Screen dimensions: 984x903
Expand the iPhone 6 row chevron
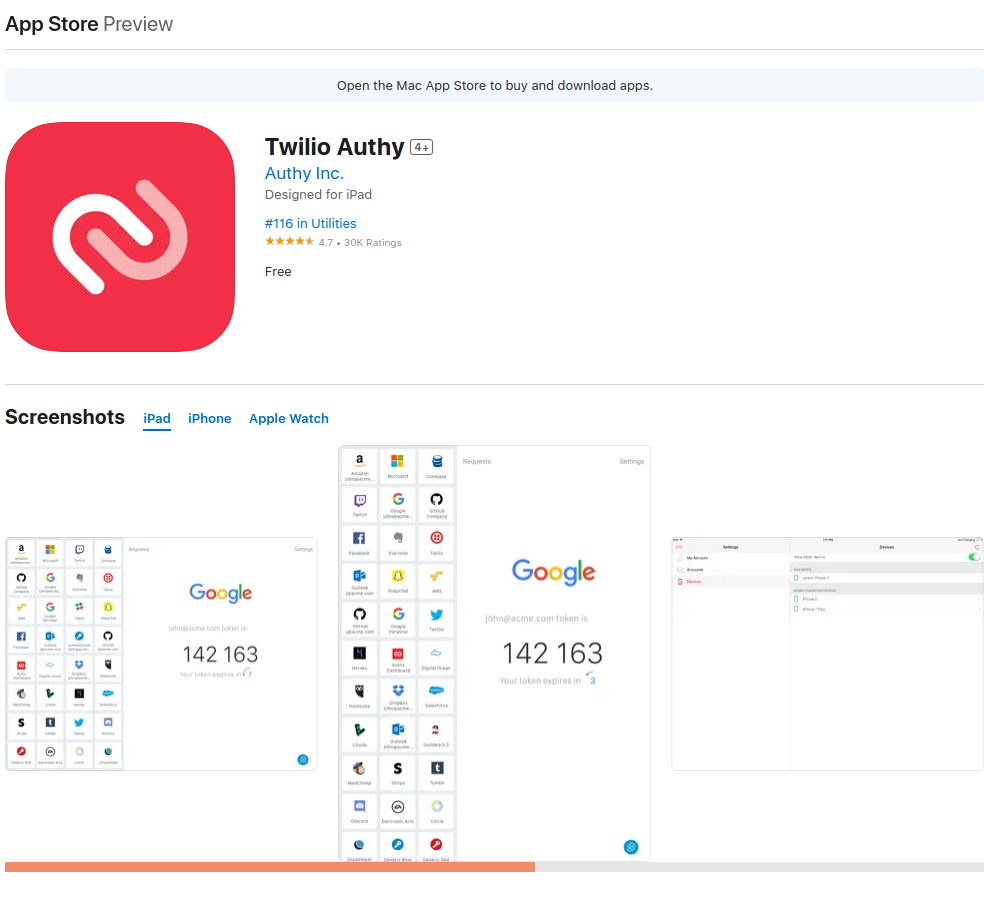pyautogui.click(x=978, y=599)
